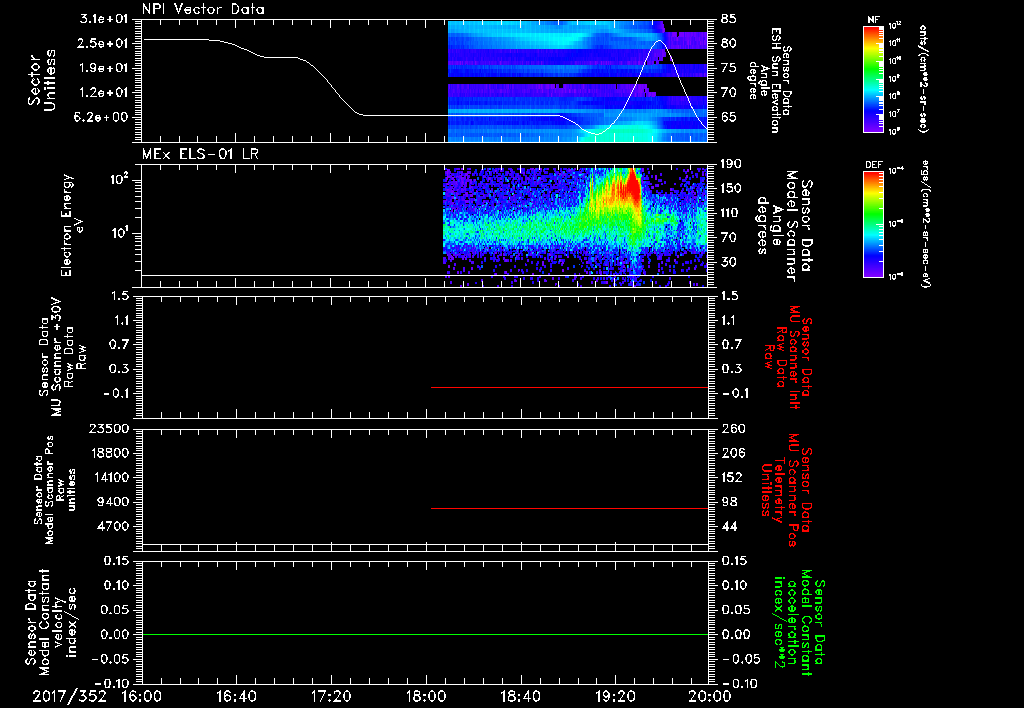Click the 1.2e+01 sector tick label

104,93
